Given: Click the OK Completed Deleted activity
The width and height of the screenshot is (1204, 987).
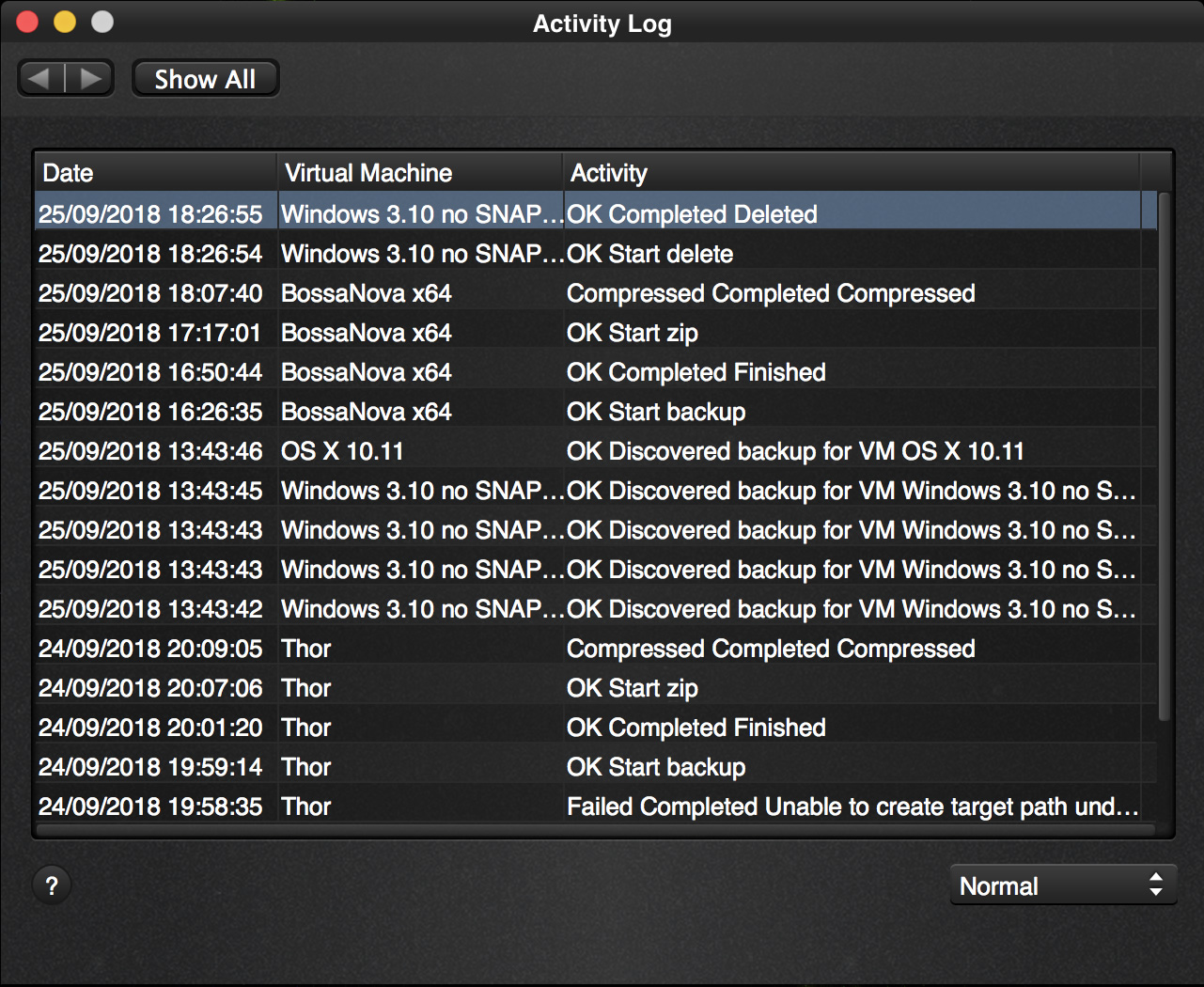Looking at the screenshot, I should (692, 214).
